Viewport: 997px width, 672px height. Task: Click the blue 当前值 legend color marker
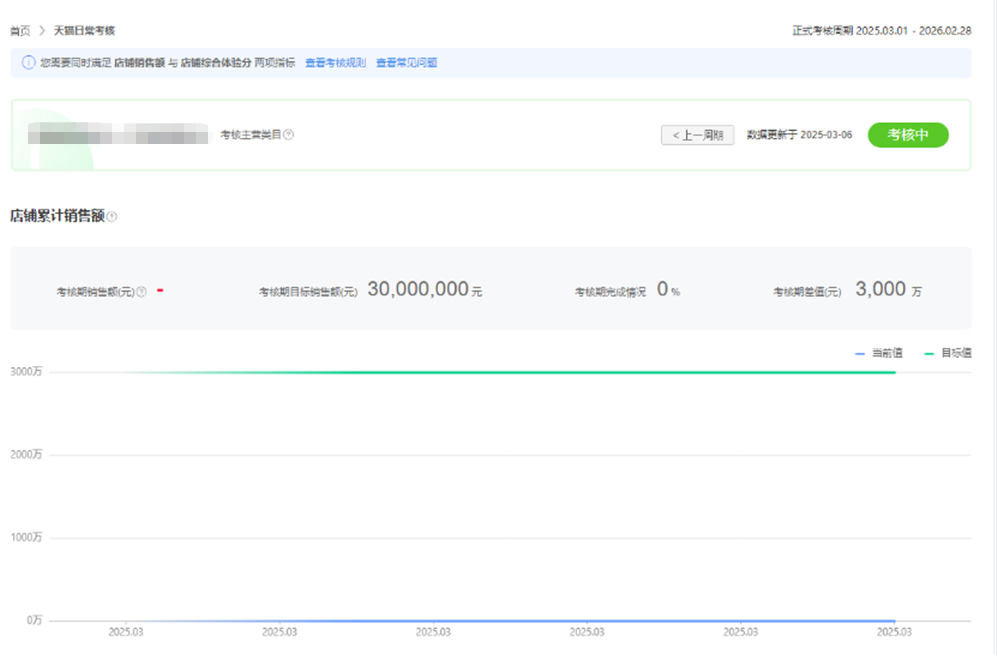point(860,353)
